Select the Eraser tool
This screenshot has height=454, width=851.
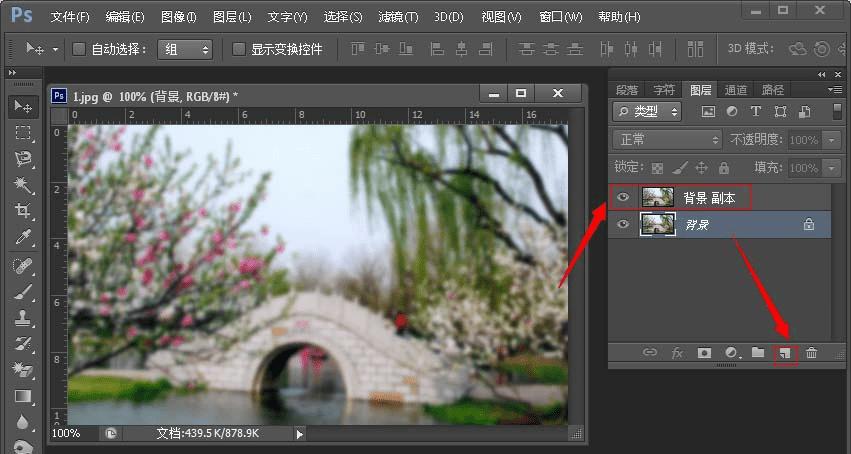23,370
